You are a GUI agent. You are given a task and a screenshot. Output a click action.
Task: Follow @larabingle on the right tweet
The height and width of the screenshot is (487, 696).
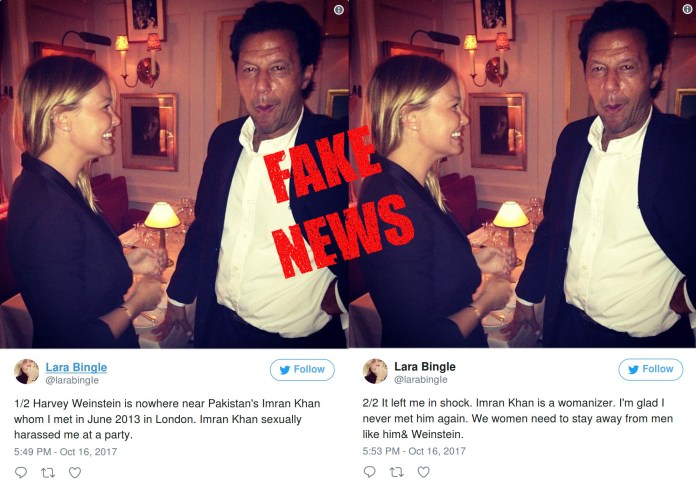click(651, 369)
